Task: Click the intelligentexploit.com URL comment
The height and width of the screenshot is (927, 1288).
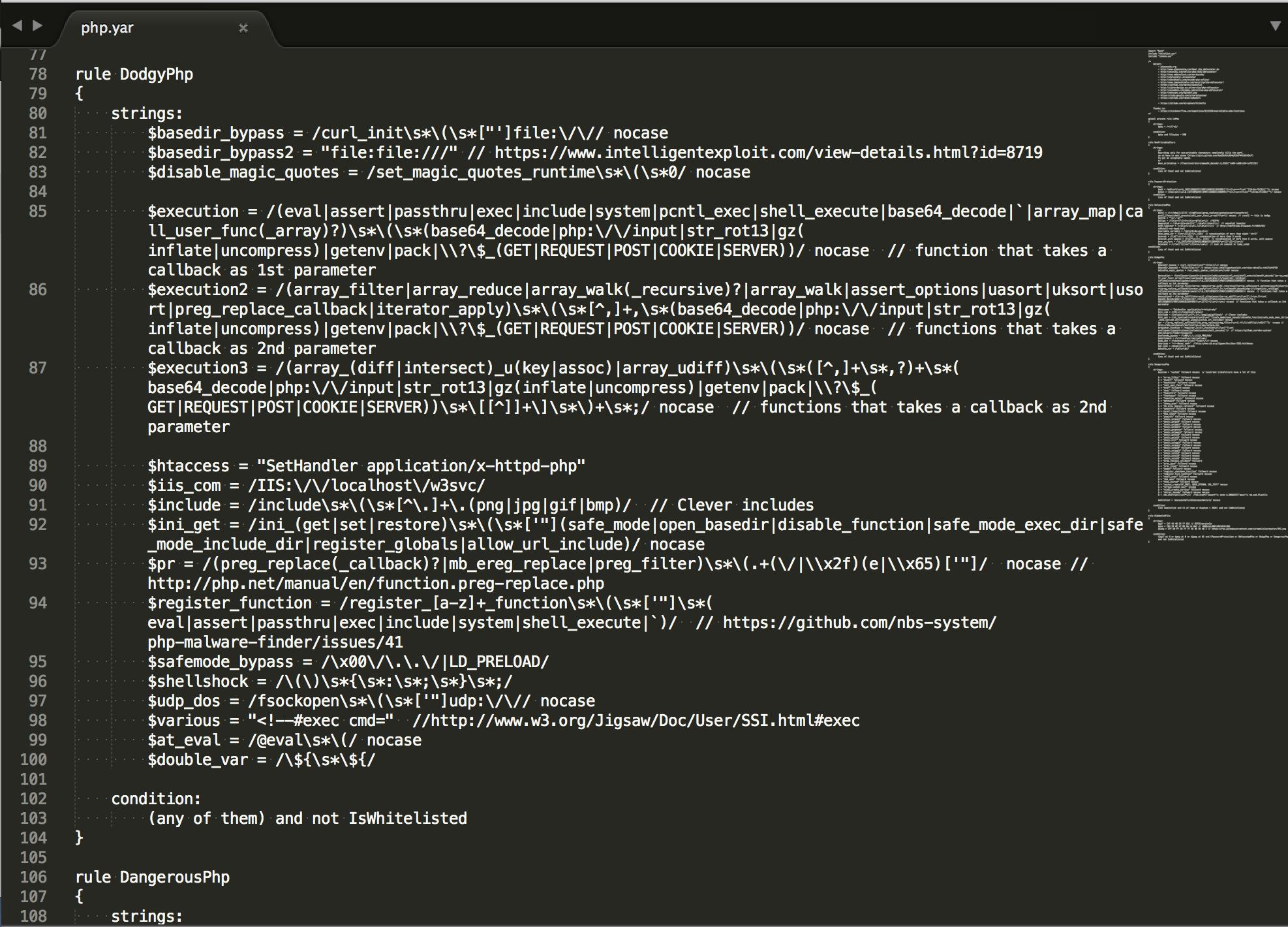Action: 768,153
